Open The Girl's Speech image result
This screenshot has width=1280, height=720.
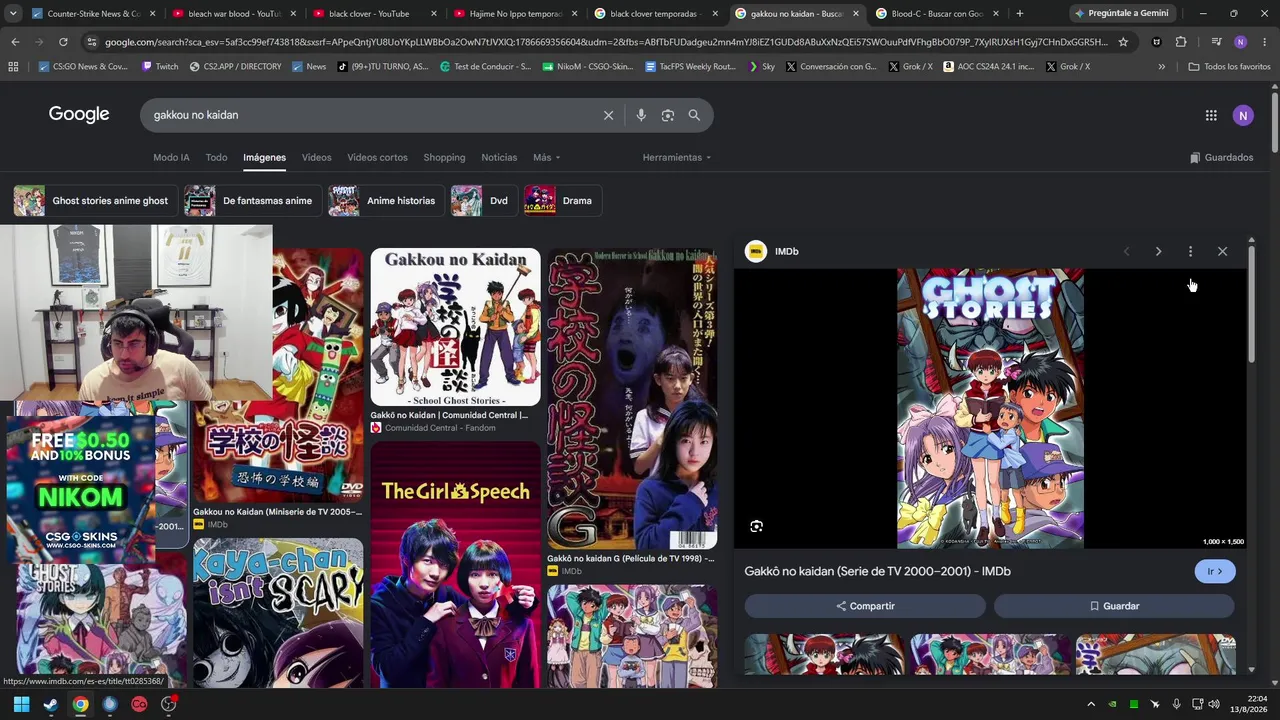pos(455,565)
